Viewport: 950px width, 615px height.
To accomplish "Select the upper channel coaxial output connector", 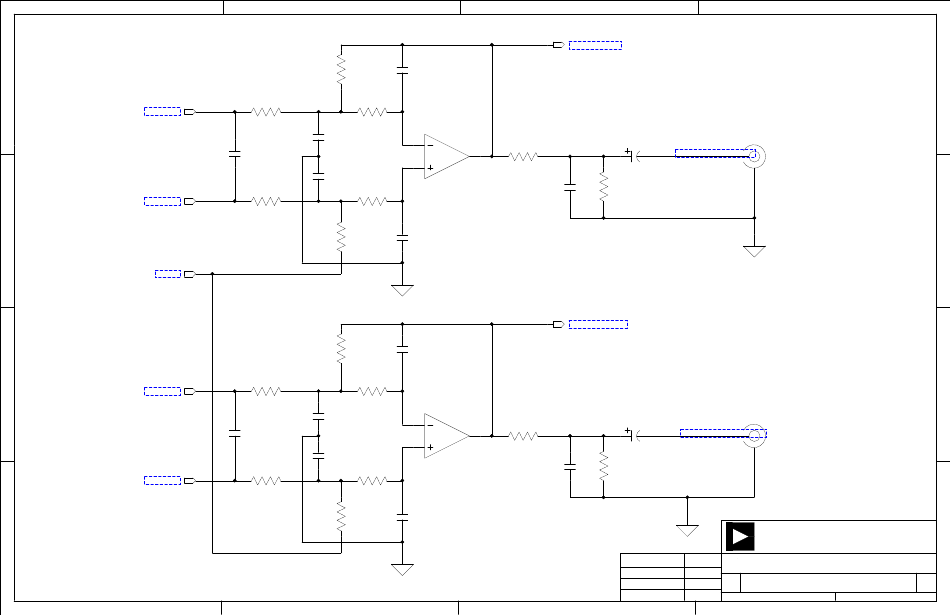I will tap(754, 156).
